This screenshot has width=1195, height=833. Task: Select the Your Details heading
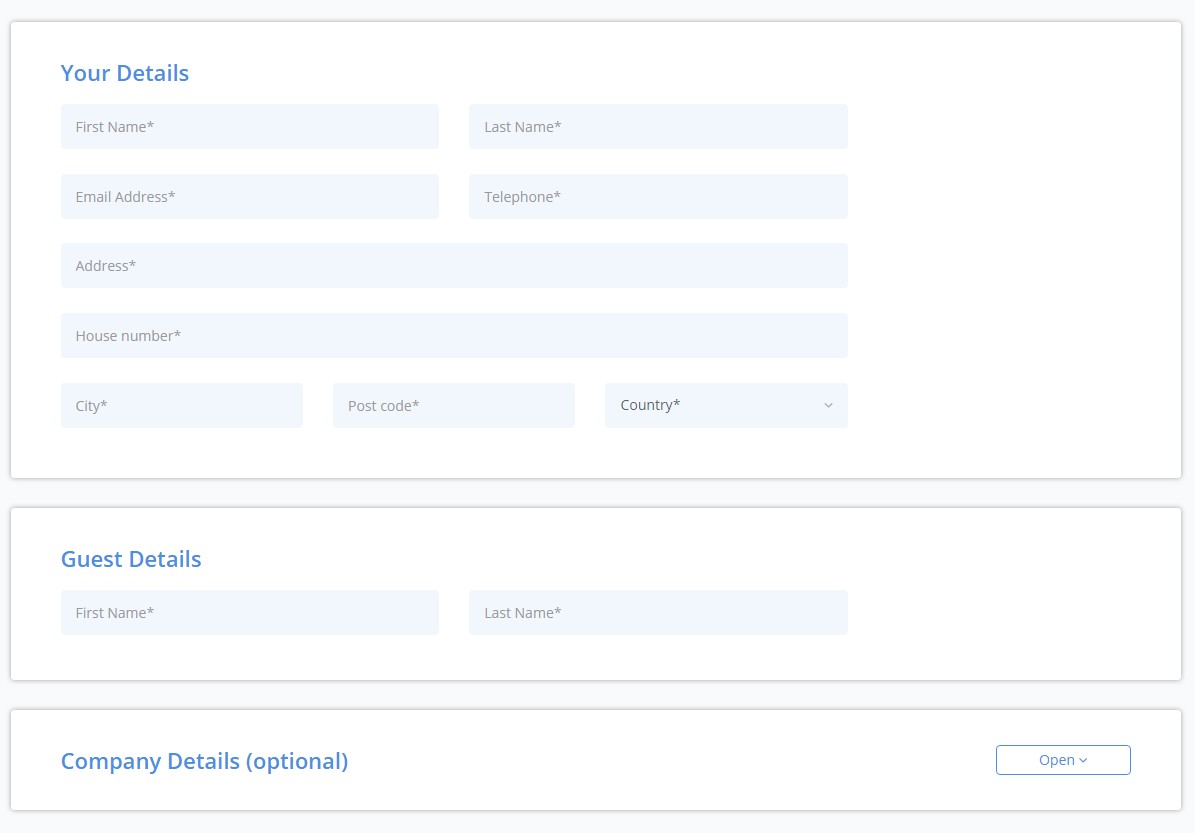click(x=124, y=72)
